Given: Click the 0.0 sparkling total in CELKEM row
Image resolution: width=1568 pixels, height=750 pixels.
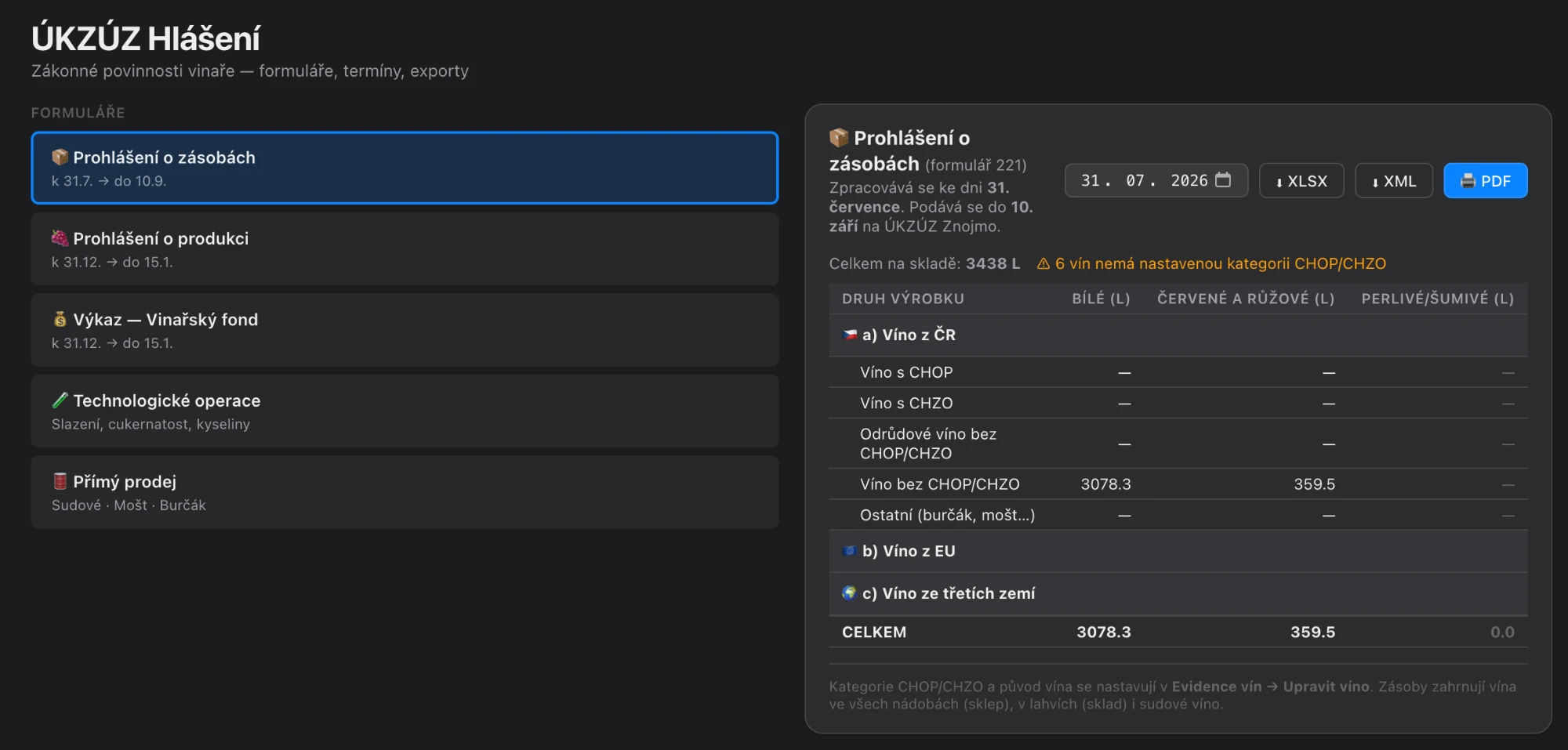Looking at the screenshot, I should (x=1502, y=632).
